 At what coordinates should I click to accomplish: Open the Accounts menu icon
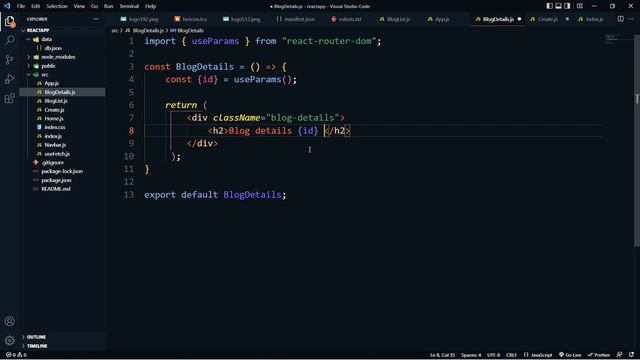10,321
